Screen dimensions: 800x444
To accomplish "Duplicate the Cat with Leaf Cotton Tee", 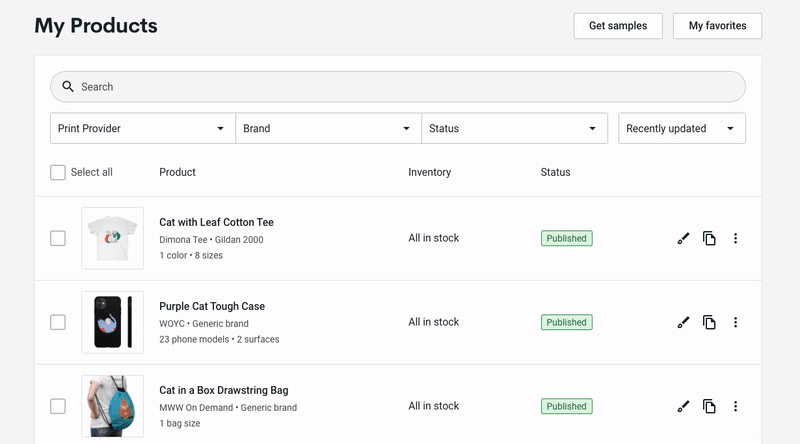I will tap(709, 238).
